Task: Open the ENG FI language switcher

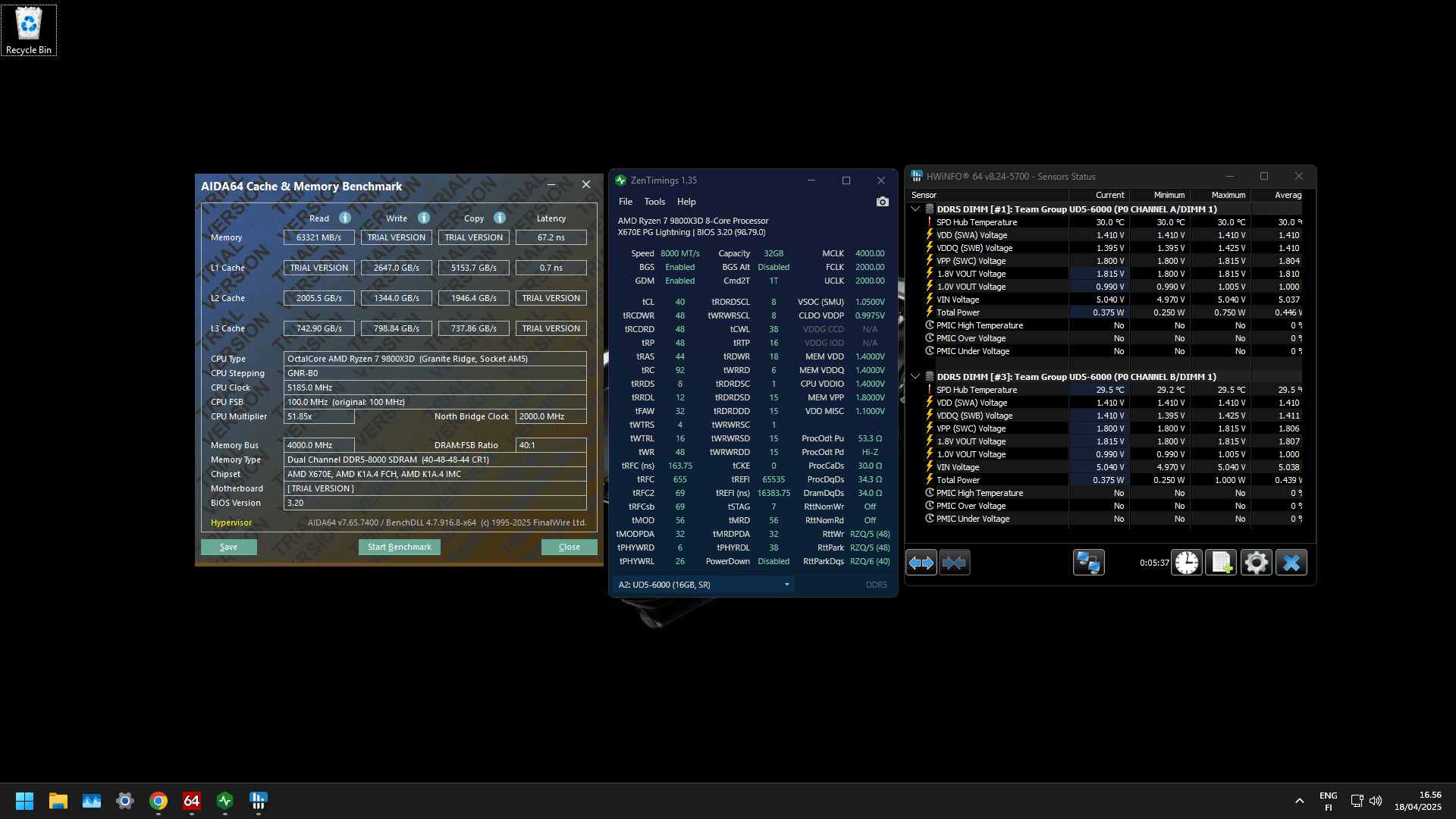Action: tap(1329, 801)
